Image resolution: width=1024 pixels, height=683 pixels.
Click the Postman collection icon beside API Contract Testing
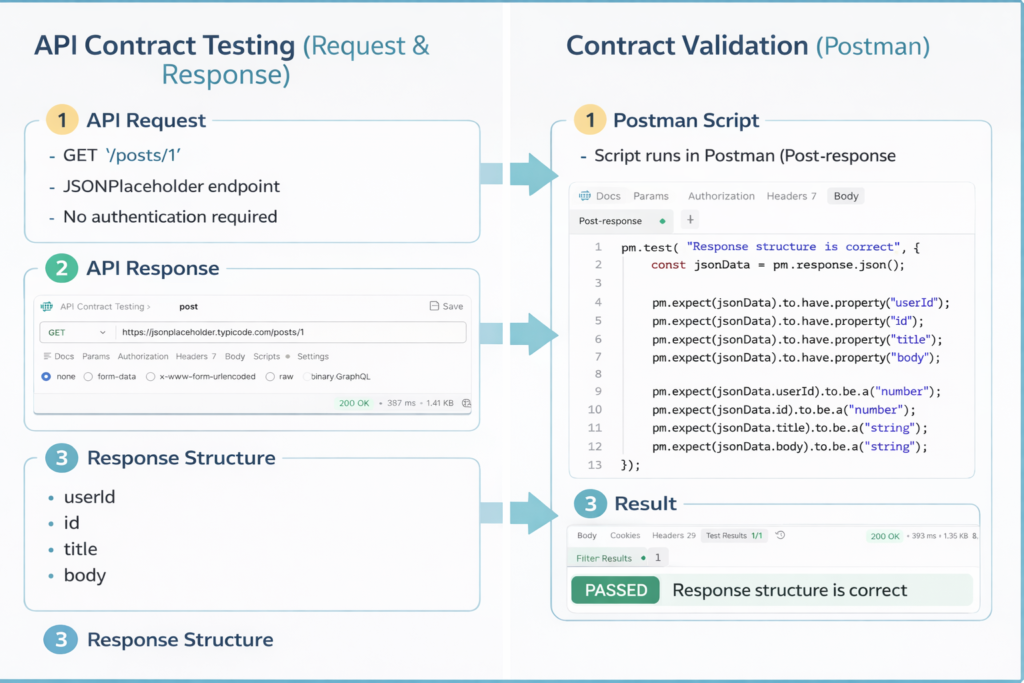[45, 306]
